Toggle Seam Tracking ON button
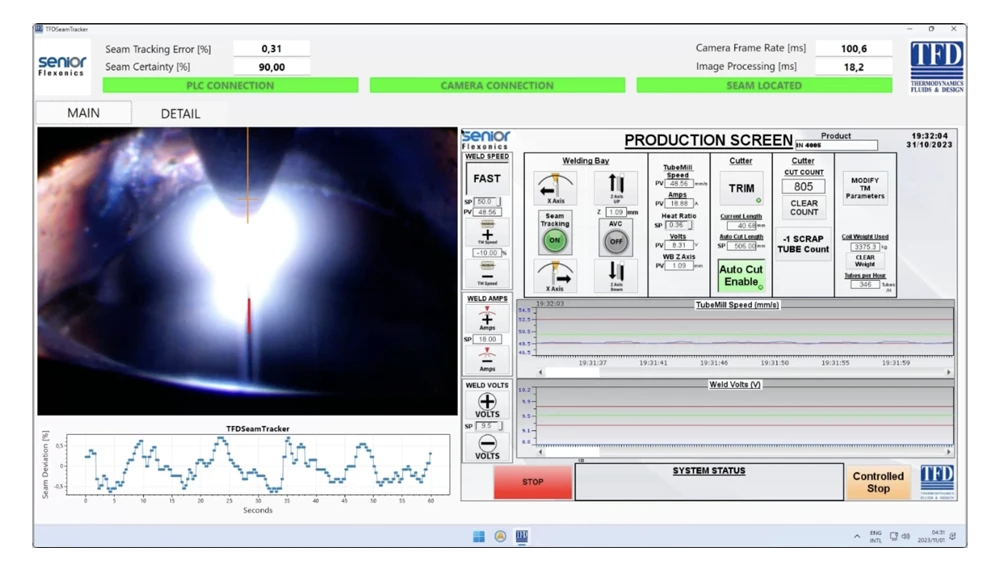 point(555,241)
